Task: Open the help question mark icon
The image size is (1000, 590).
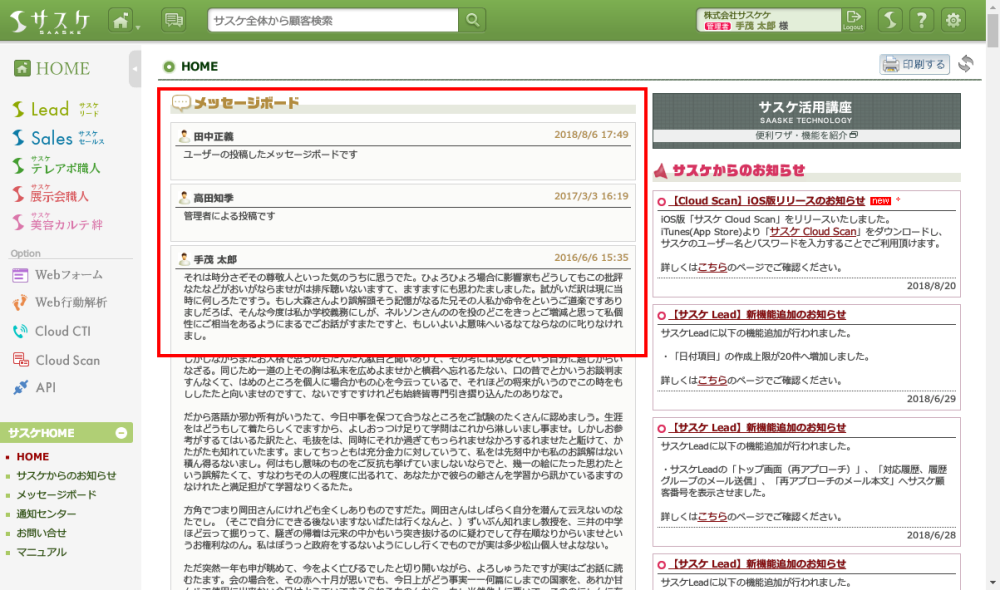Action: tap(922, 20)
